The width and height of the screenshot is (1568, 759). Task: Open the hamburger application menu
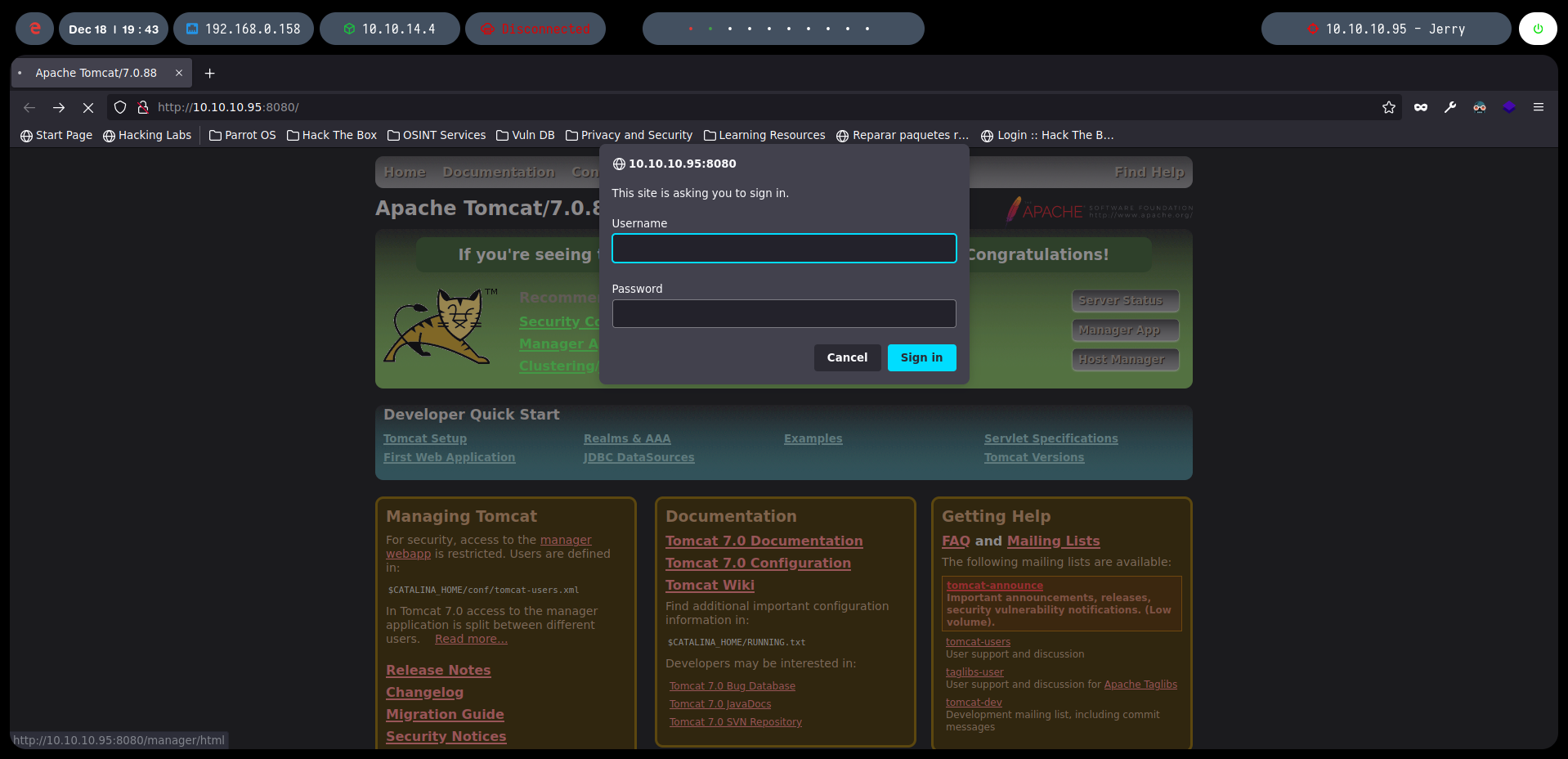coord(1539,107)
